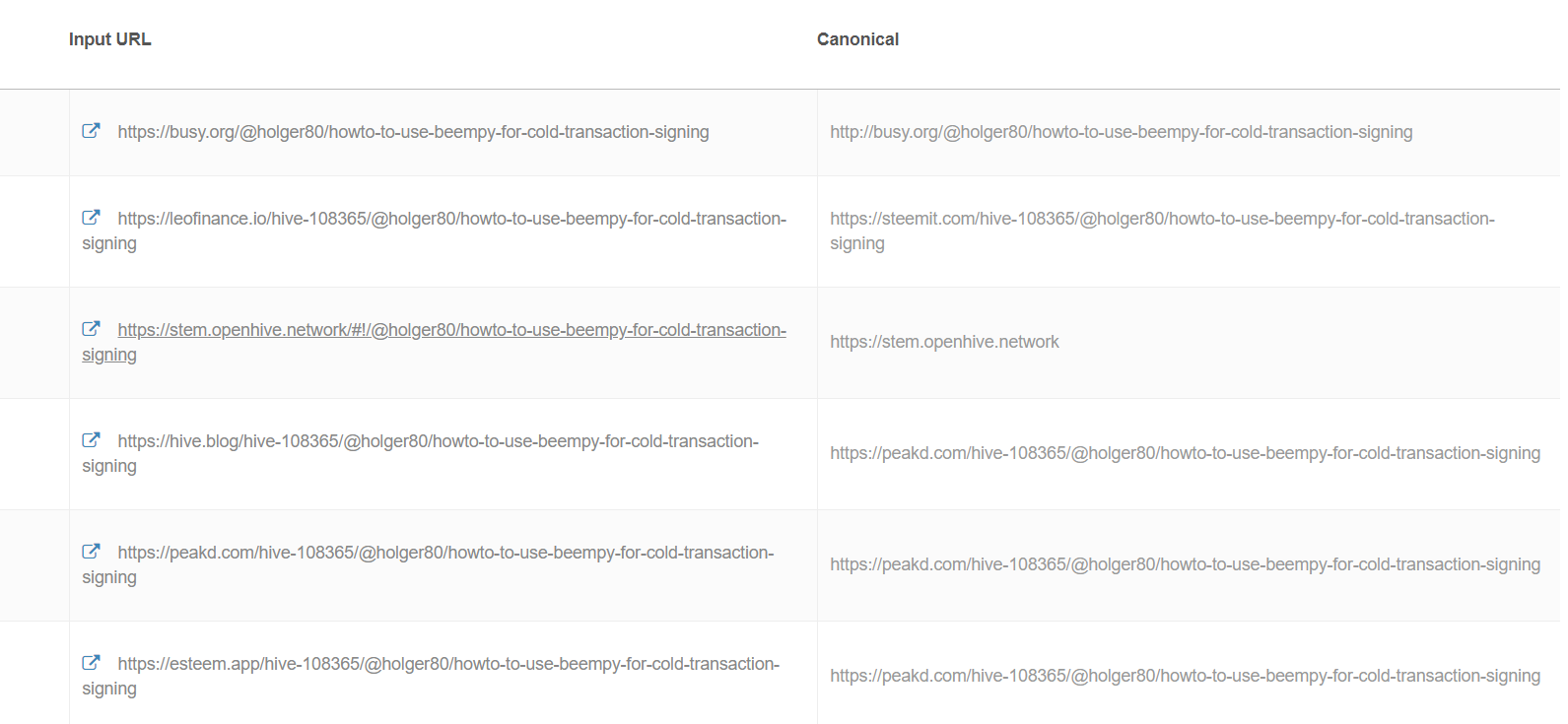
Task: Open the underlined stem.openhive.network input URL
Action: click(x=434, y=342)
